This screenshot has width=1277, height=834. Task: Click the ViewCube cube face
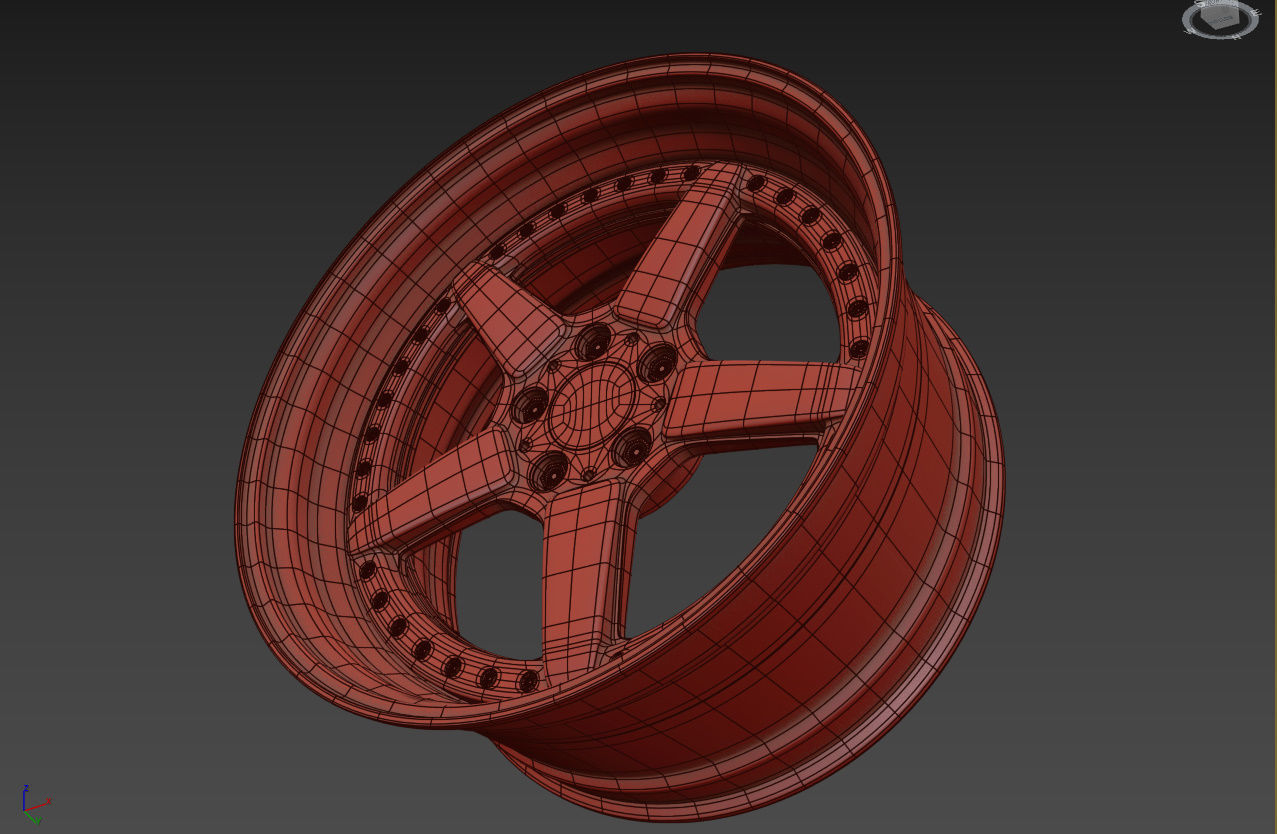point(1219,15)
